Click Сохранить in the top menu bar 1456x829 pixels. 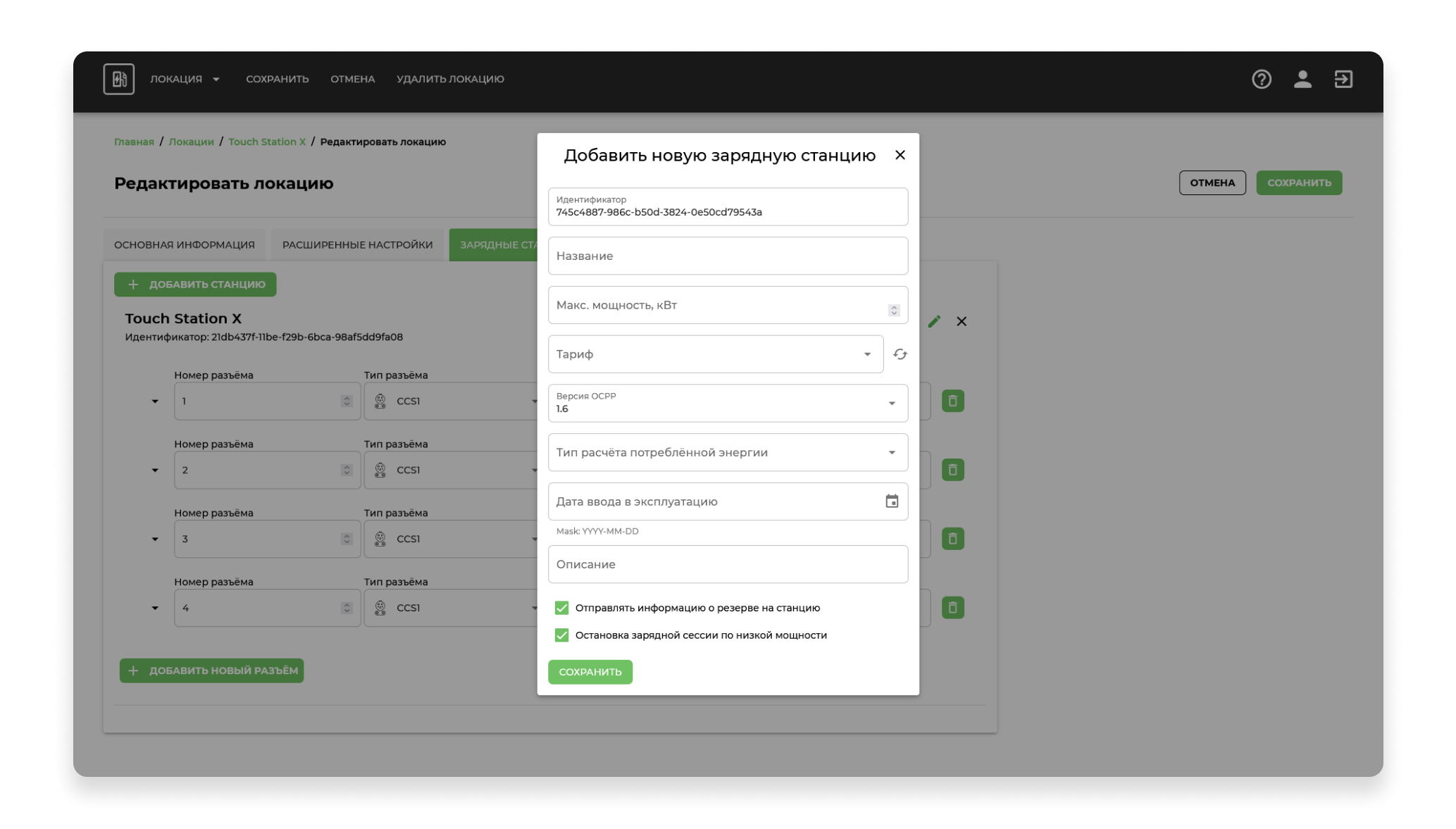[x=277, y=79]
